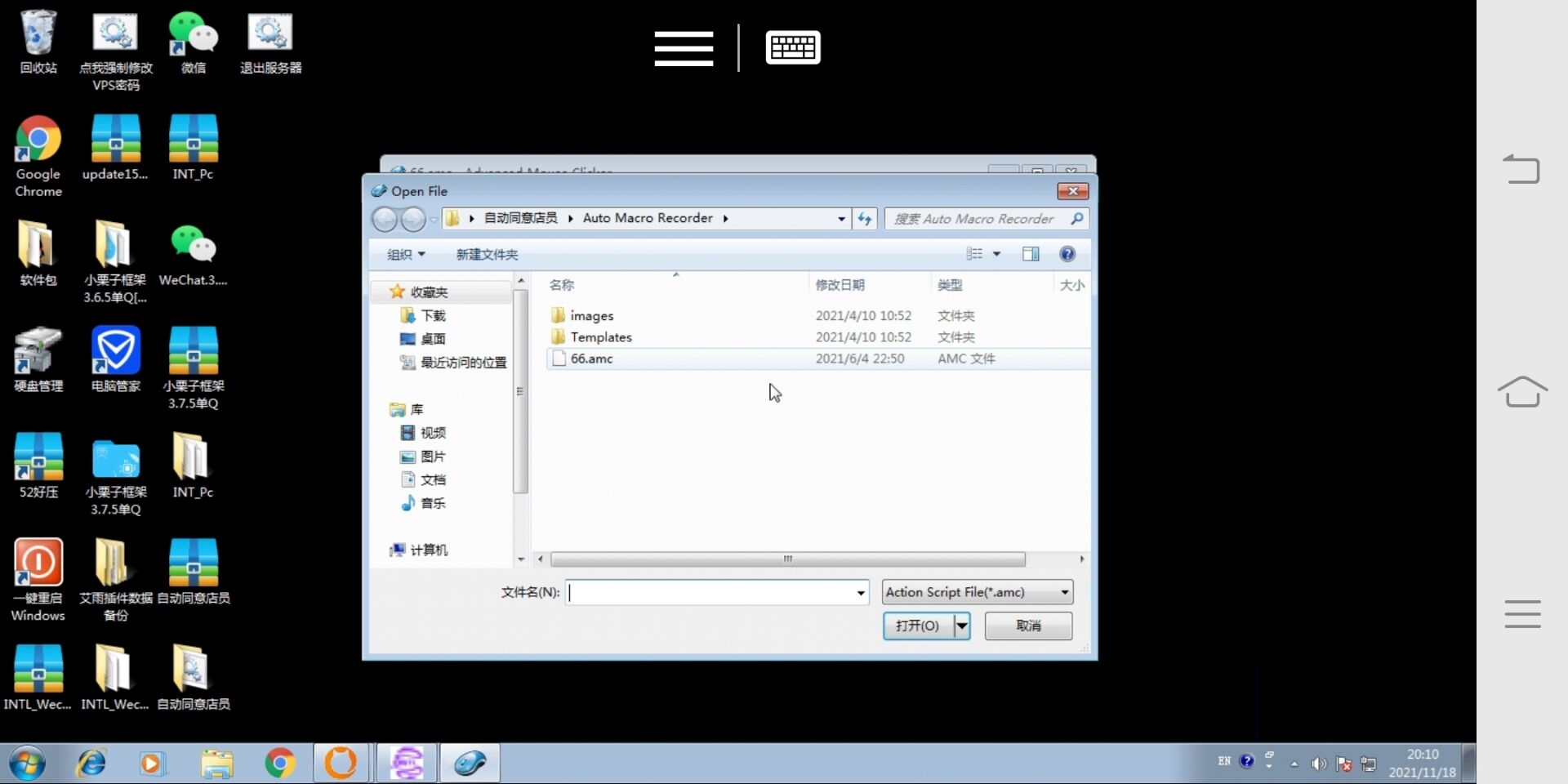The height and width of the screenshot is (784, 1568).
Task: Open the Templates folder
Action: (600, 337)
